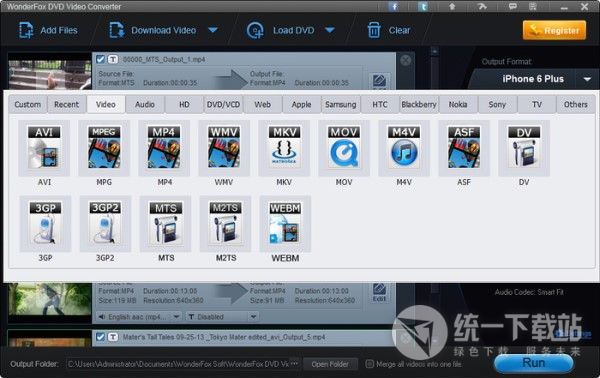Open the HTC devices tab
The image size is (600, 378).
coord(380,104)
